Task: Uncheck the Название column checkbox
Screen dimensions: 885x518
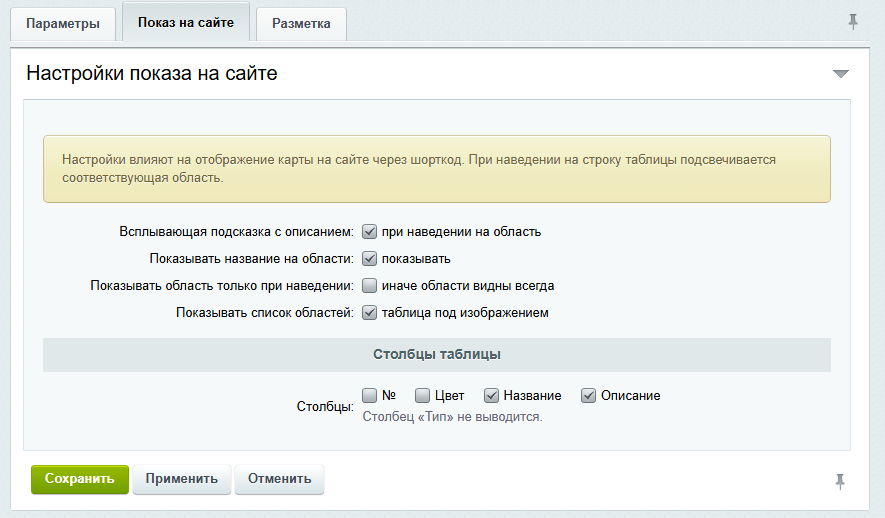Action: coord(491,396)
